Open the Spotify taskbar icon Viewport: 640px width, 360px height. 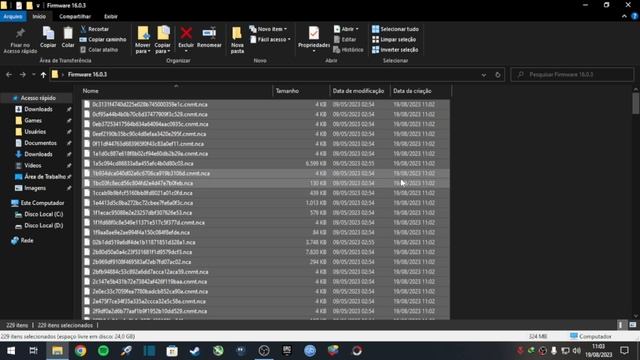click(103, 351)
